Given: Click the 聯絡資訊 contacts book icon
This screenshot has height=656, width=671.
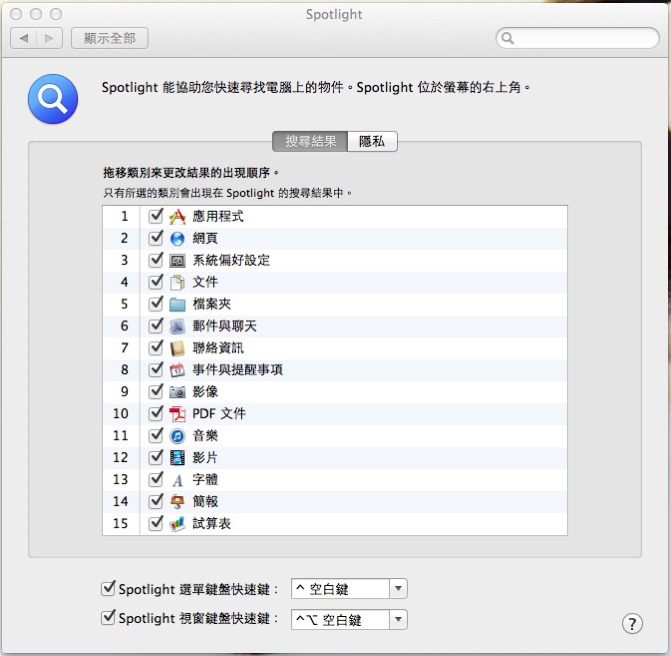Looking at the screenshot, I should tap(177, 348).
